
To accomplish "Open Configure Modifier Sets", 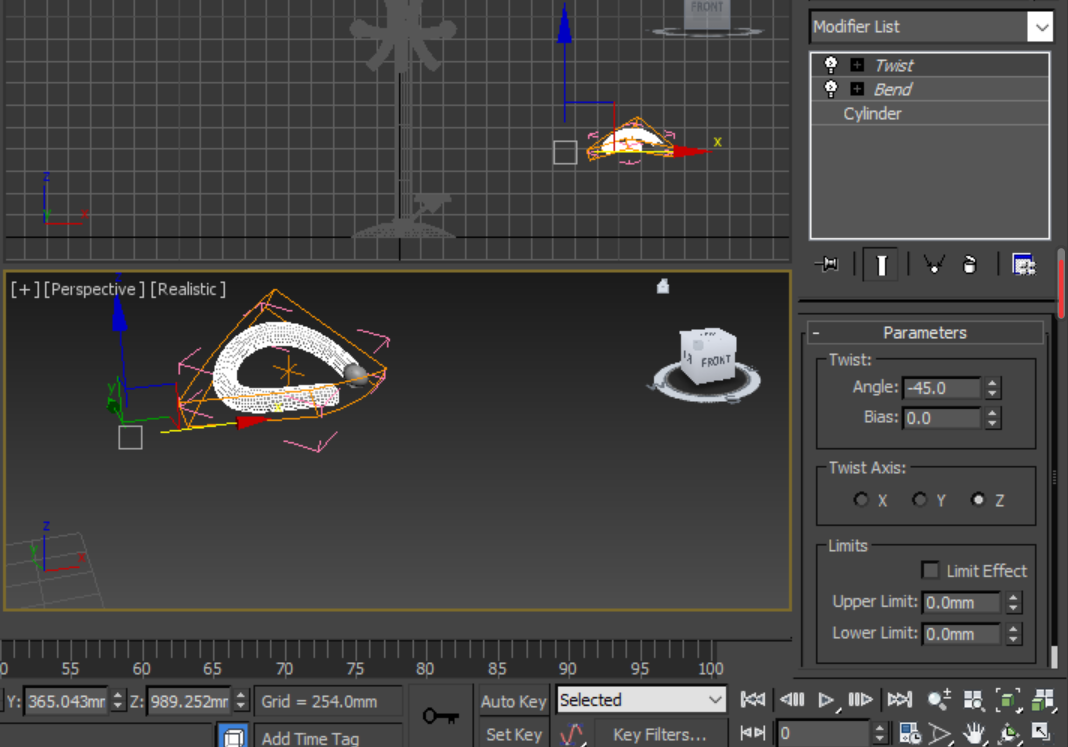I will pyautogui.click(x=1023, y=264).
